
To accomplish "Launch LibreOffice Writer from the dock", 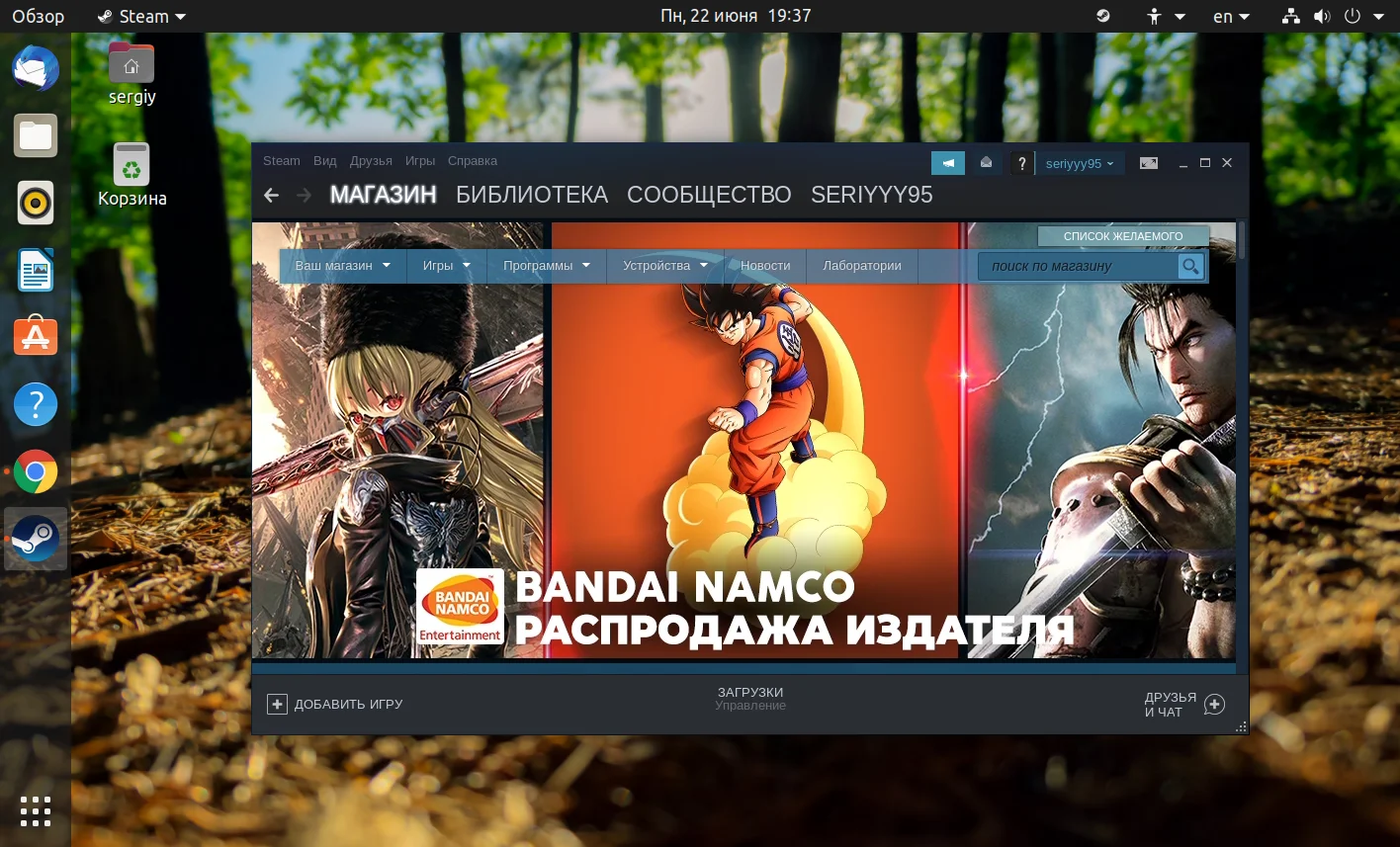I will 36,271.
